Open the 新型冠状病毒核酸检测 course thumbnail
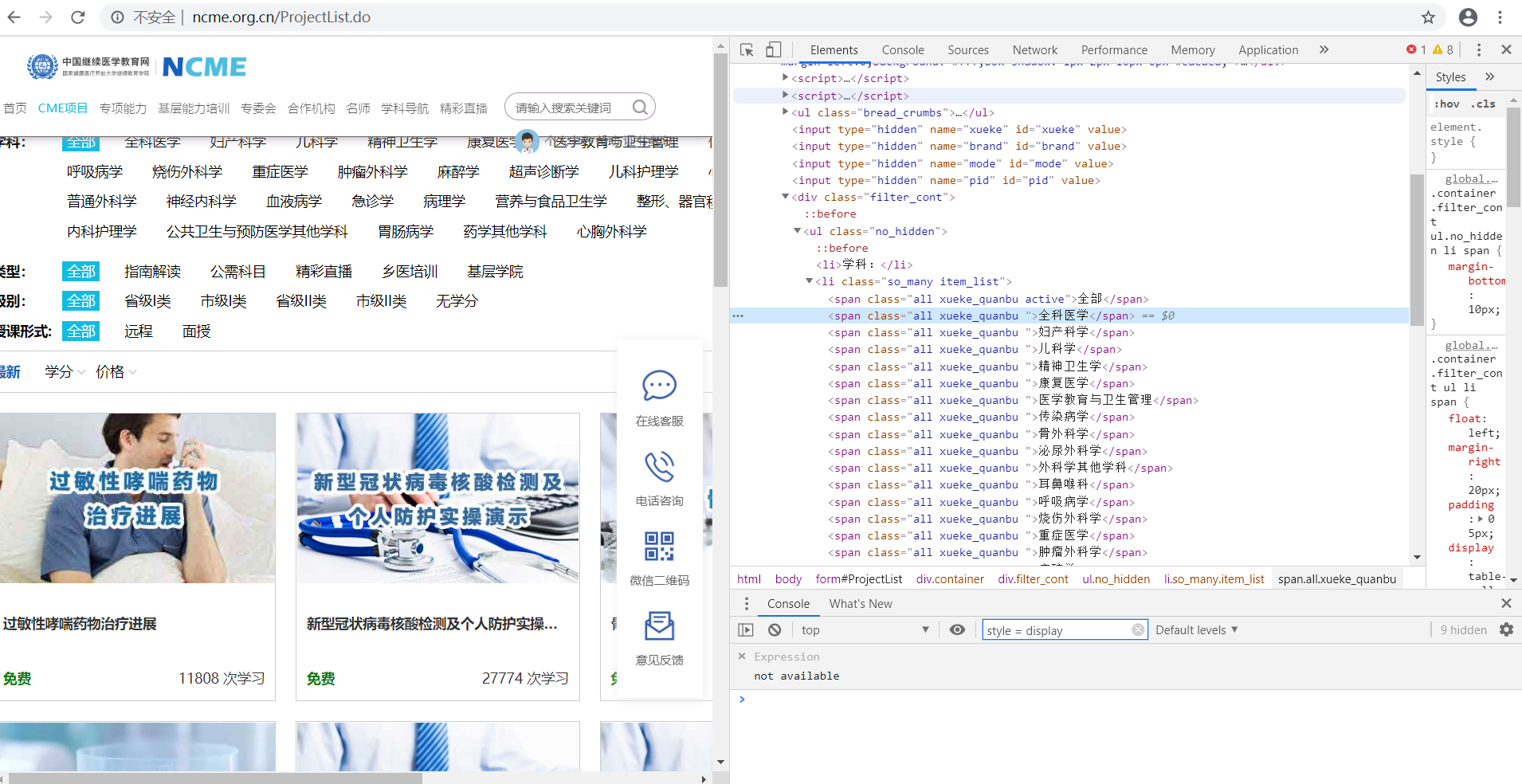The height and width of the screenshot is (784, 1522). tap(437, 498)
